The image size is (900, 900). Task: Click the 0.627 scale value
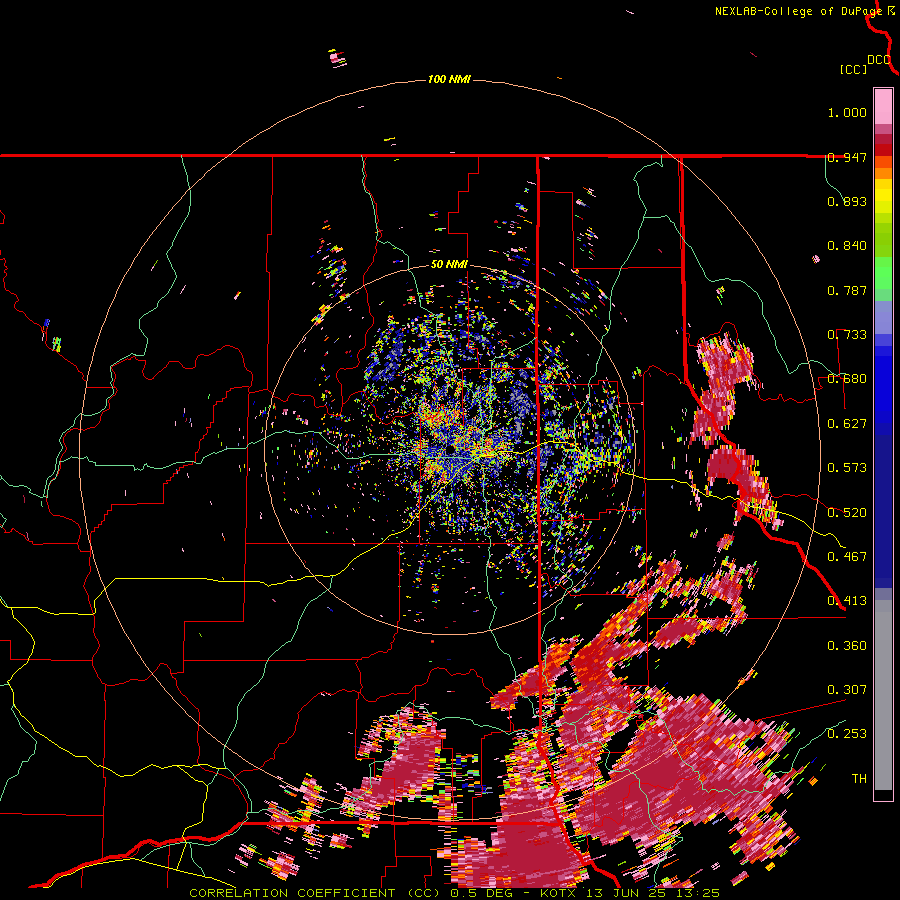click(x=847, y=424)
